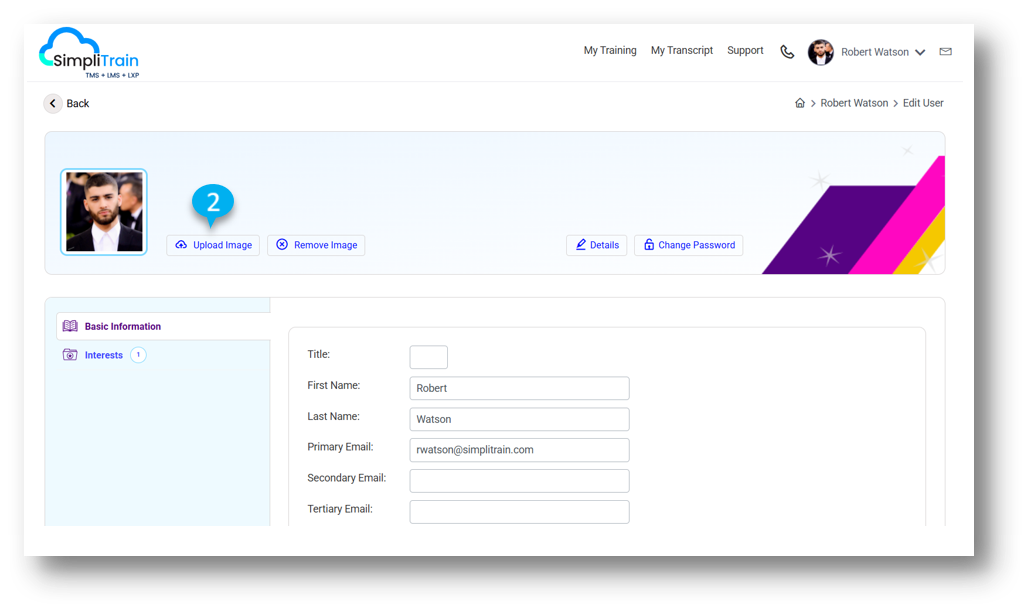The width and height of the screenshot is (1029, 610).
Task: Click the step 2 callout marker
Action: pyautogui.click(x=212, y=202)
